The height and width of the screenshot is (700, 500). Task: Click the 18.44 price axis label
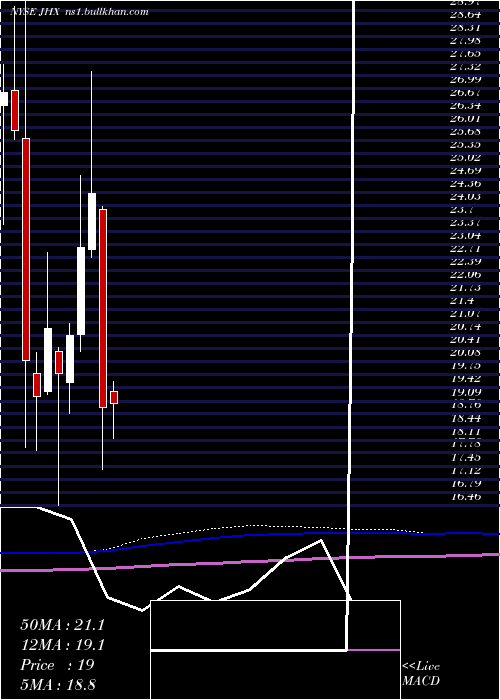click(465, 419)
